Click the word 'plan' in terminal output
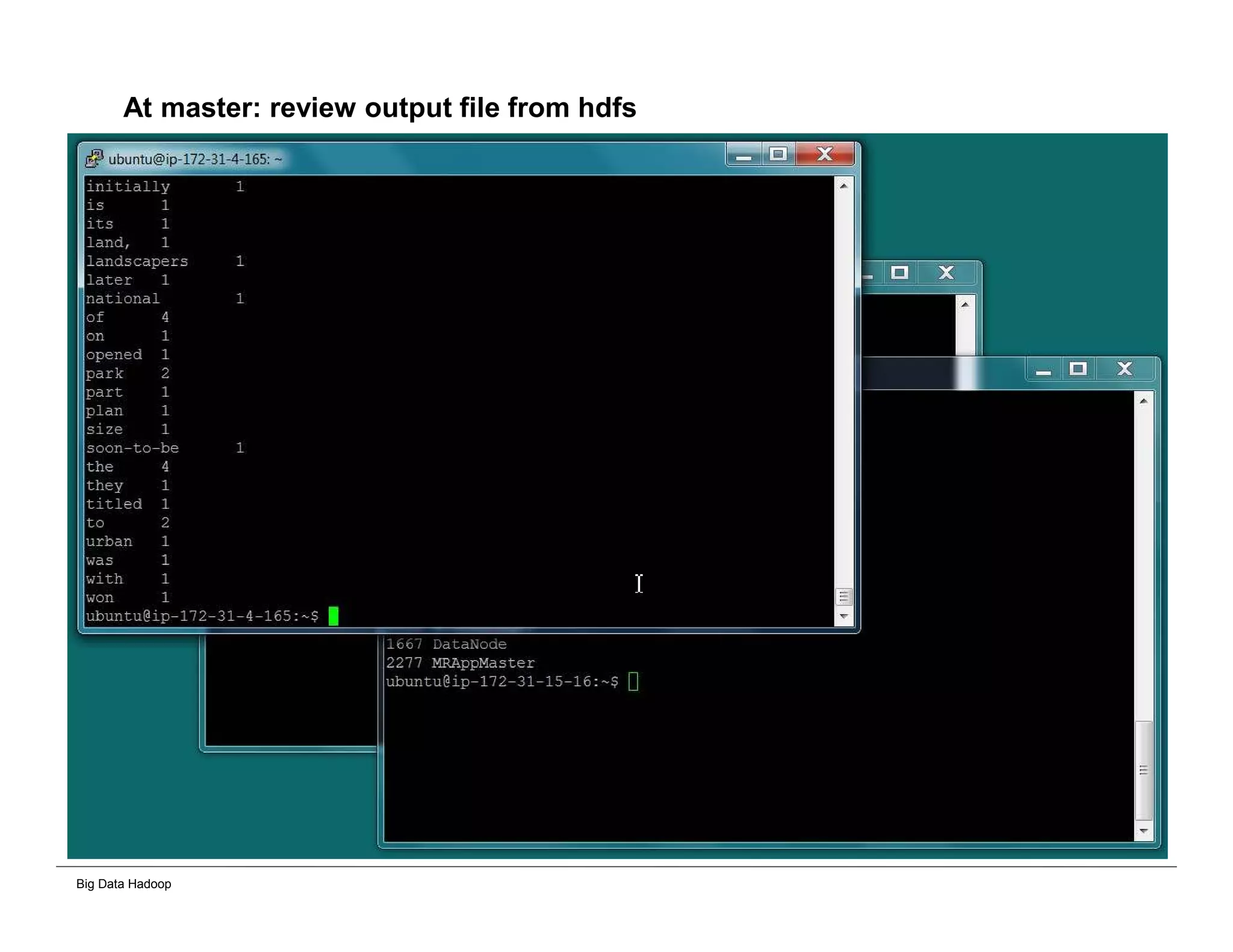This screenshot has width=1233, height=952. (x=104, y=411)
